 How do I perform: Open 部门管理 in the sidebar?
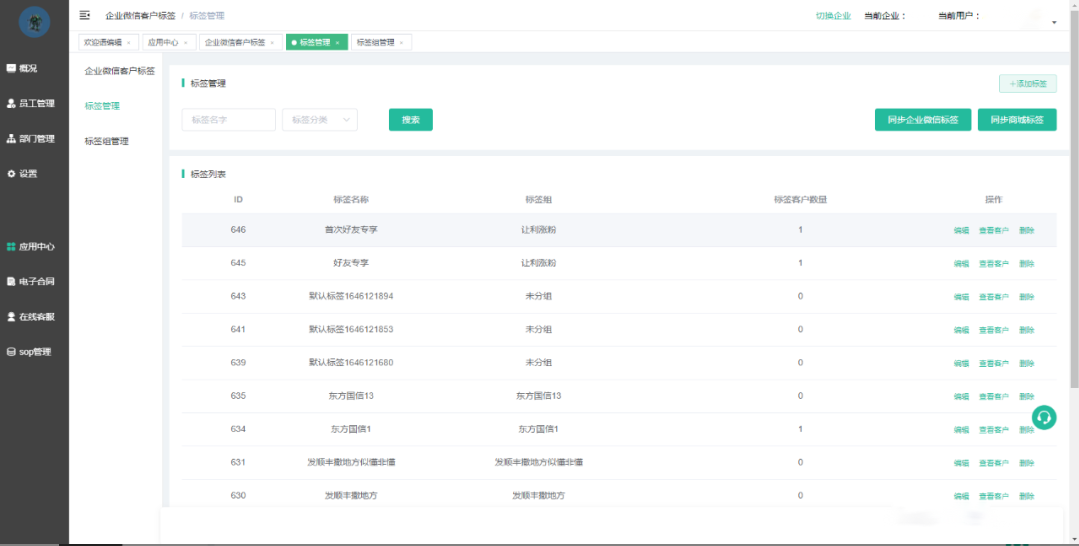[31, 139]
